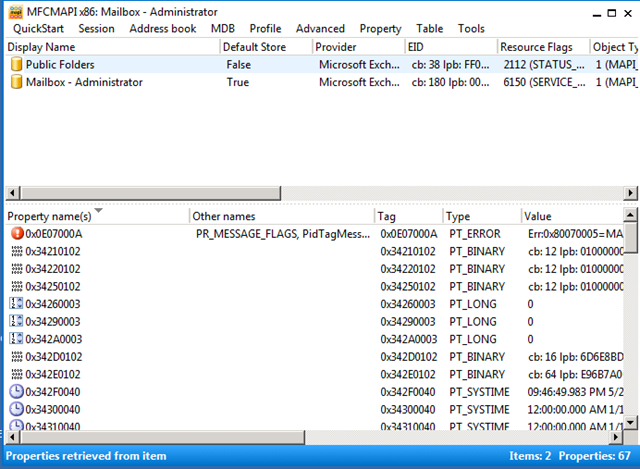Open the Address book menu
Viewport: 640px width, 469px height.
163,29
